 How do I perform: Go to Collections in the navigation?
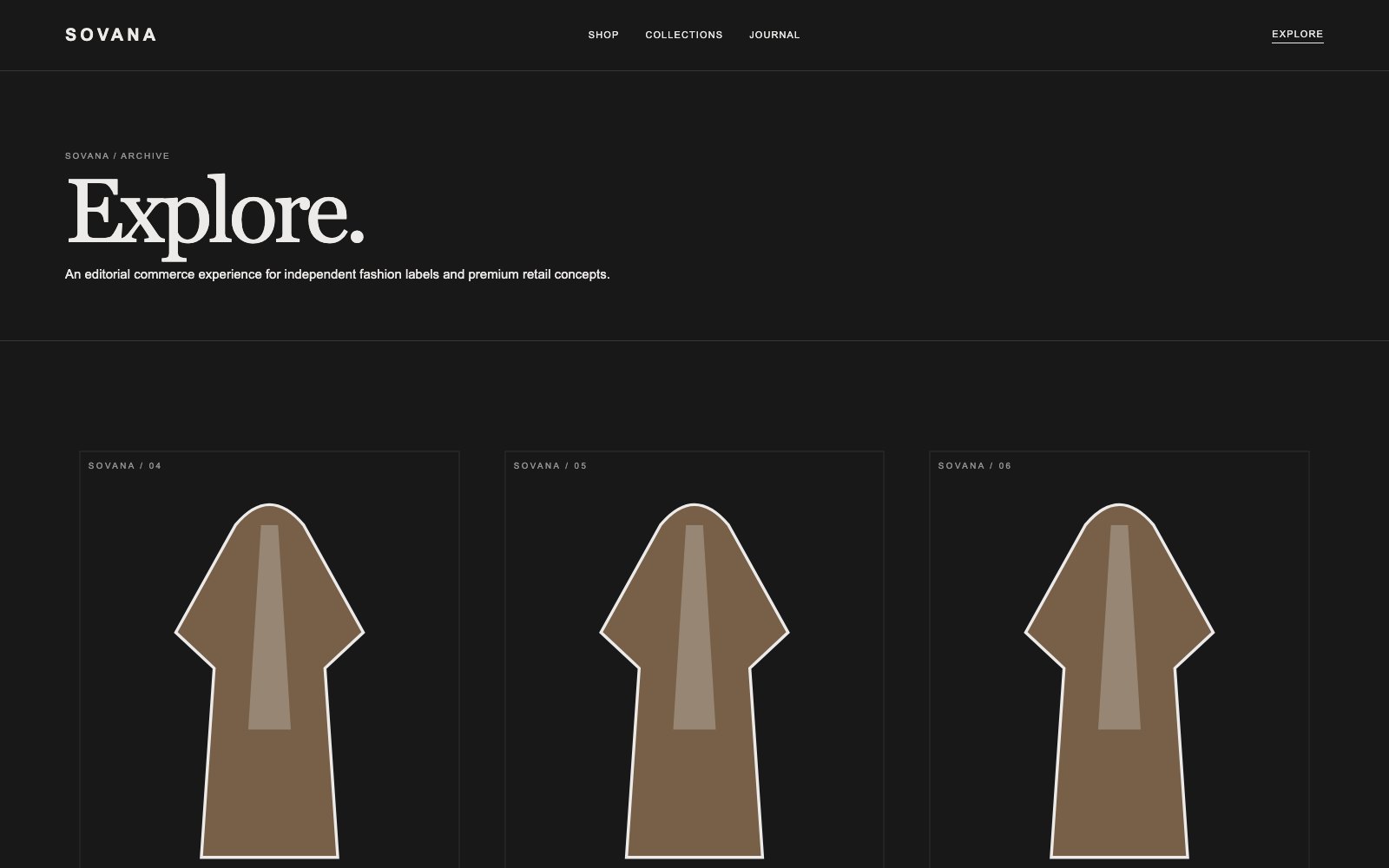click(x=684, y=35)
